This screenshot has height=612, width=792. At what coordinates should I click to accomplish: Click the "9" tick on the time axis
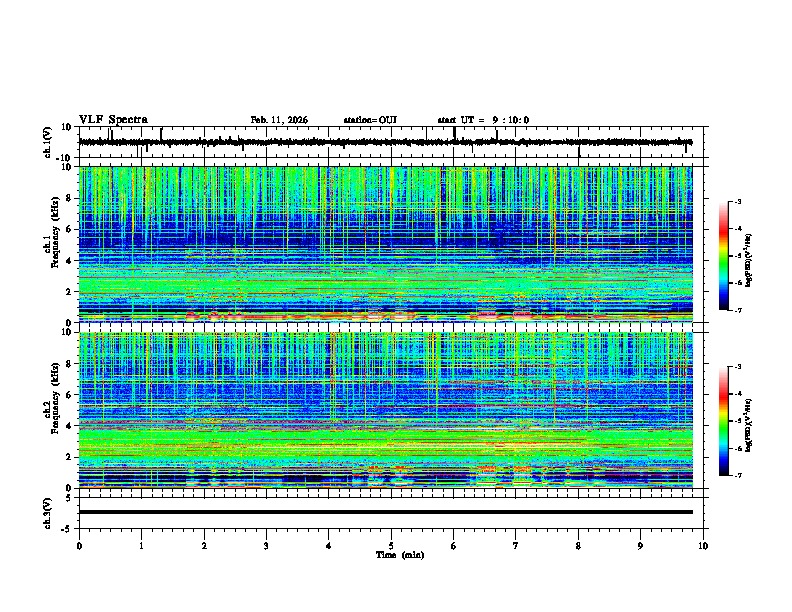(640, 546)
